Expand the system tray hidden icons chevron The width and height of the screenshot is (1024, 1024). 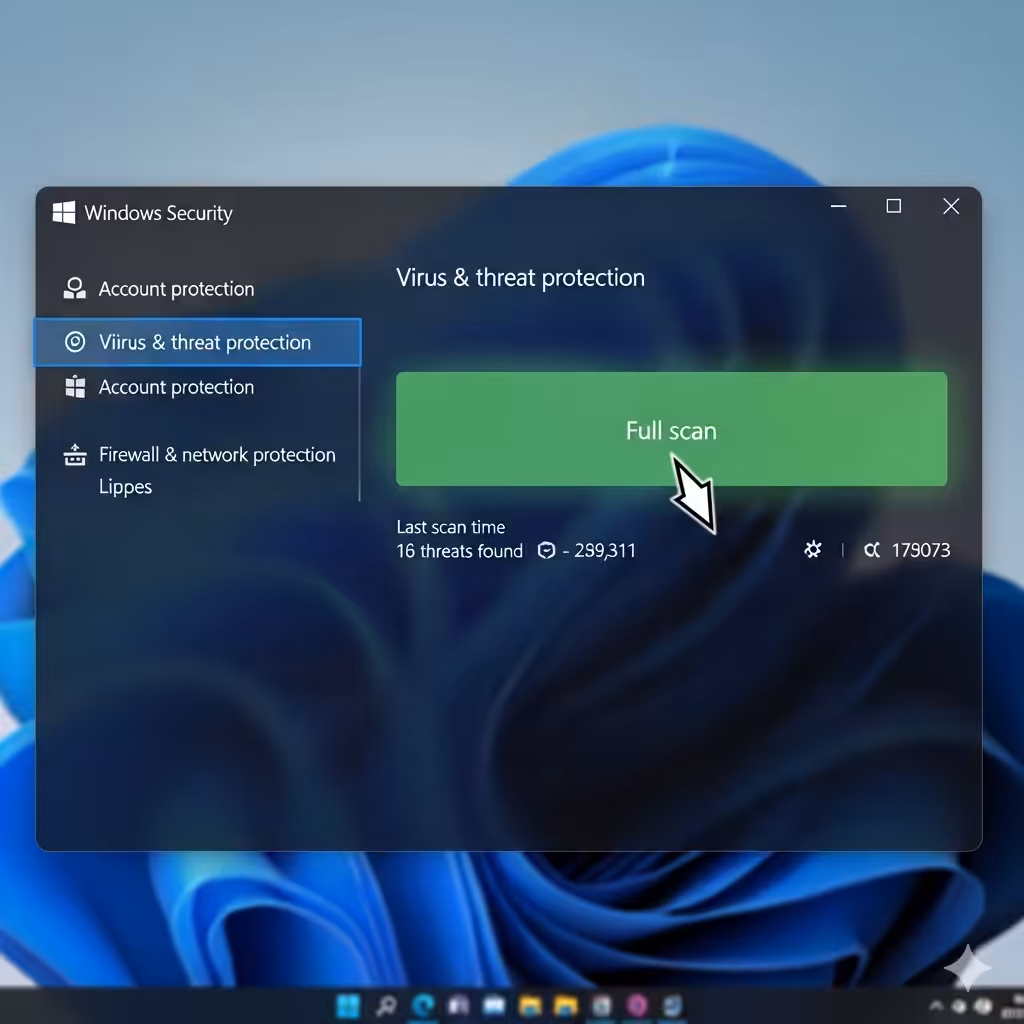click(x=935, y=1006)
